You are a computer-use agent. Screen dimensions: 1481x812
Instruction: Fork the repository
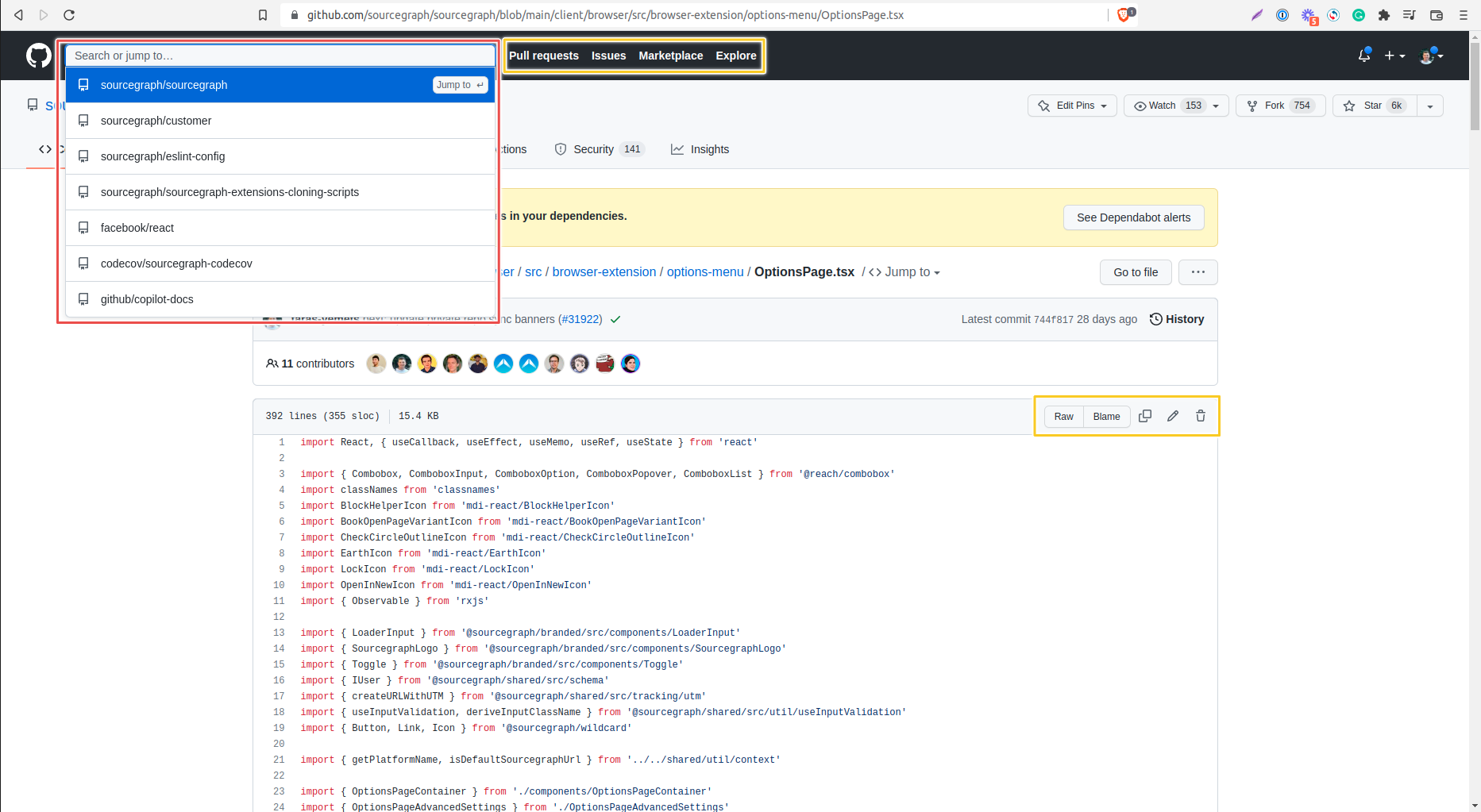click(x=1280, y=106)
